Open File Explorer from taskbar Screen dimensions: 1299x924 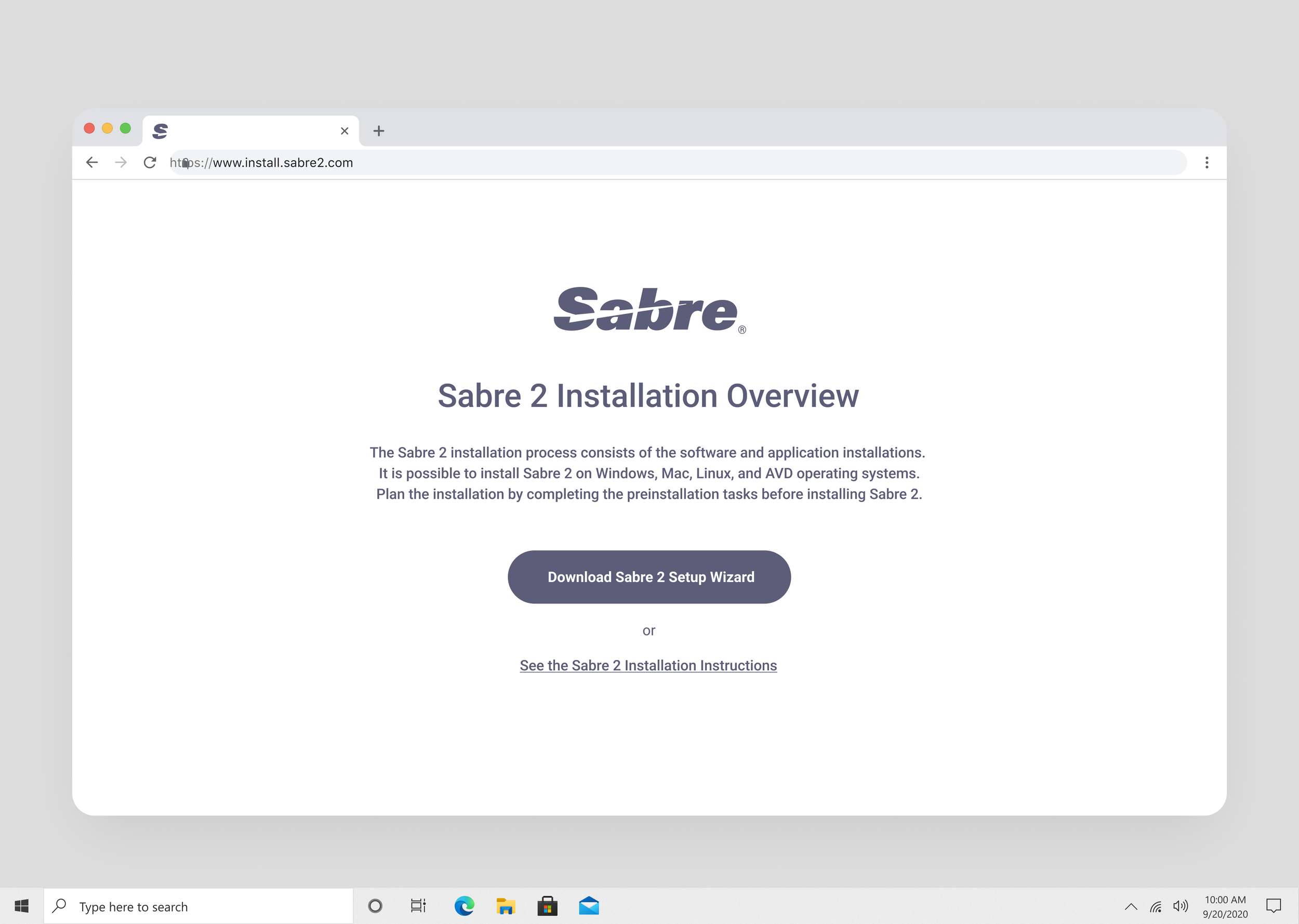tap(506, 906)
